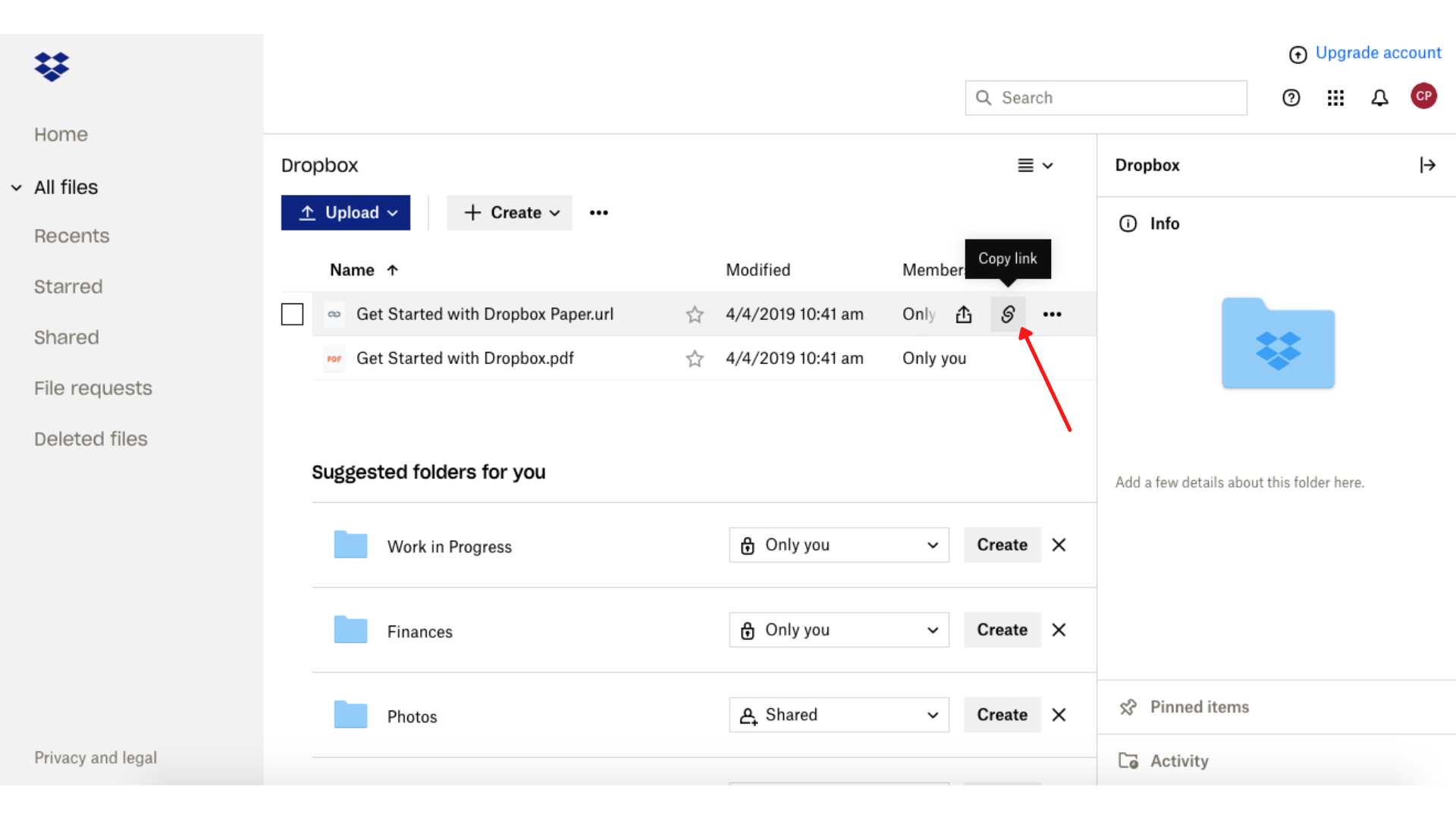Click the Copy link icon for the file
Viewport: 1456px width, 819px height.
tap(1008, 314)
